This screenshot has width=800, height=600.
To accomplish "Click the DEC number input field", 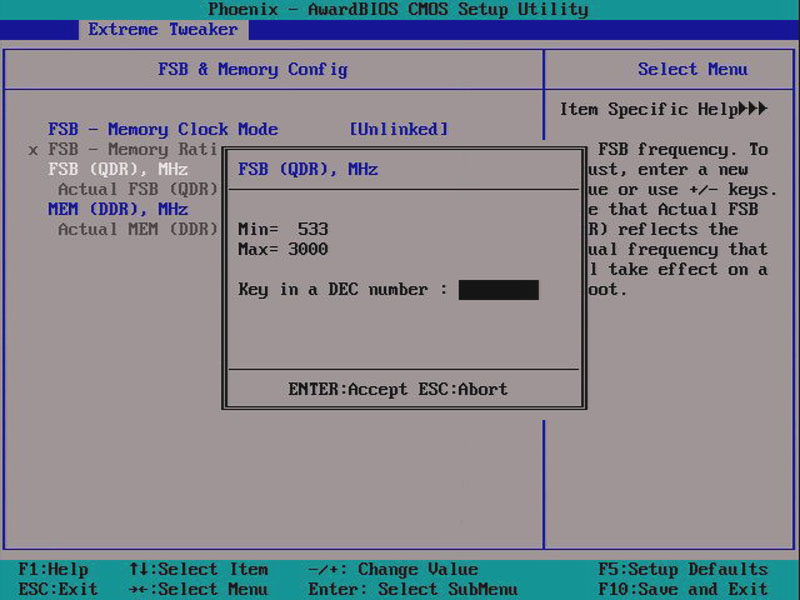I will [498, 290].
